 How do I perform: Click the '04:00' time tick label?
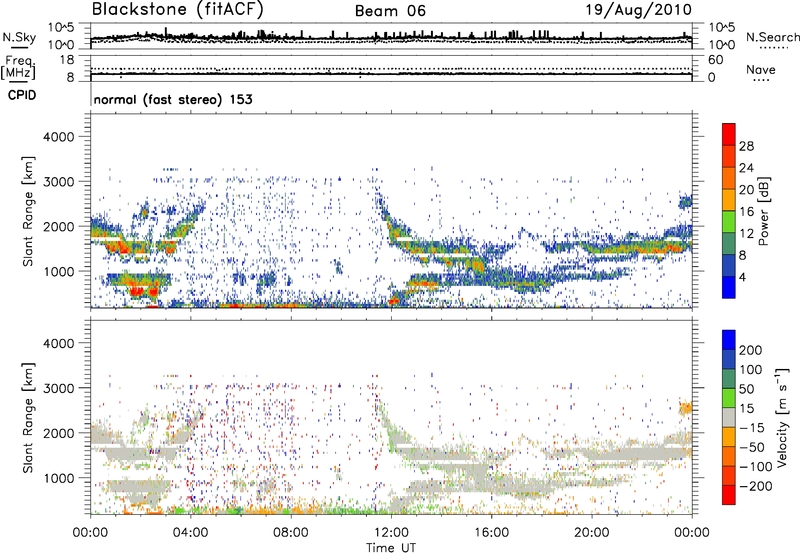(x=191, y=533)
